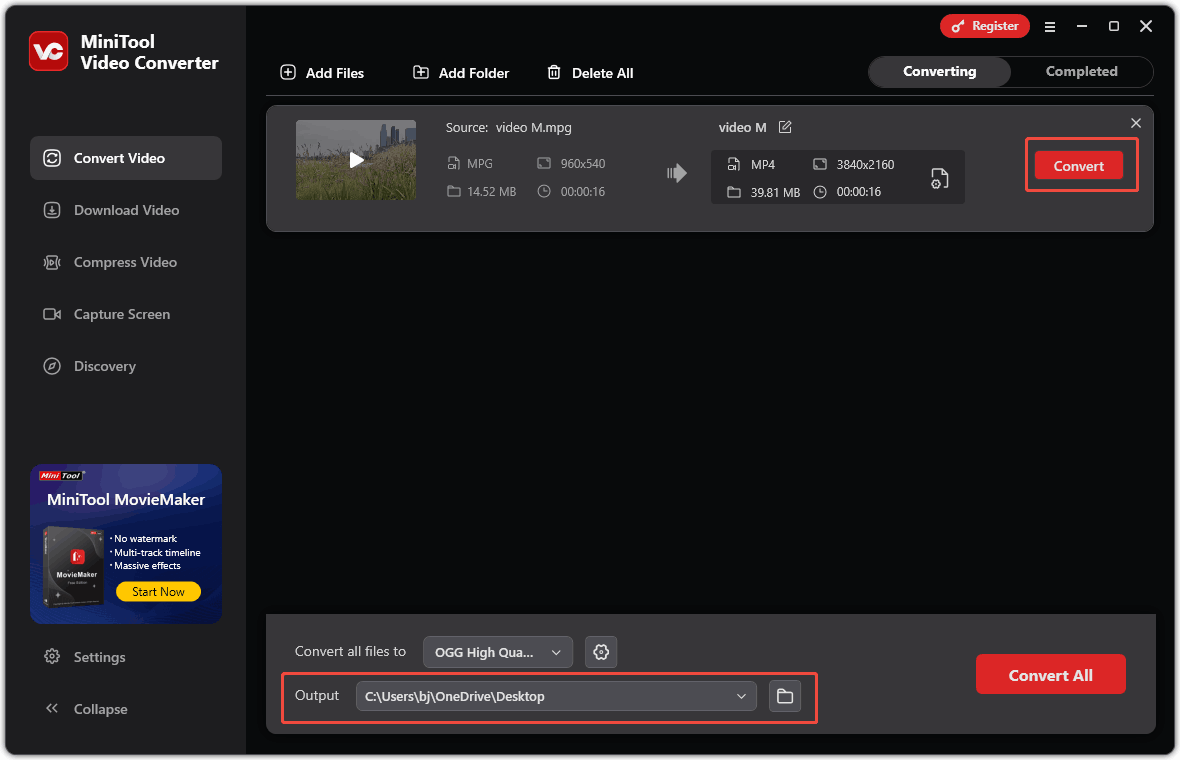This screenshot has height=760, width=1180.
Task: Click Start Now in MovieMaker ad
Action: pyautogui.click(x=158, y=591)
